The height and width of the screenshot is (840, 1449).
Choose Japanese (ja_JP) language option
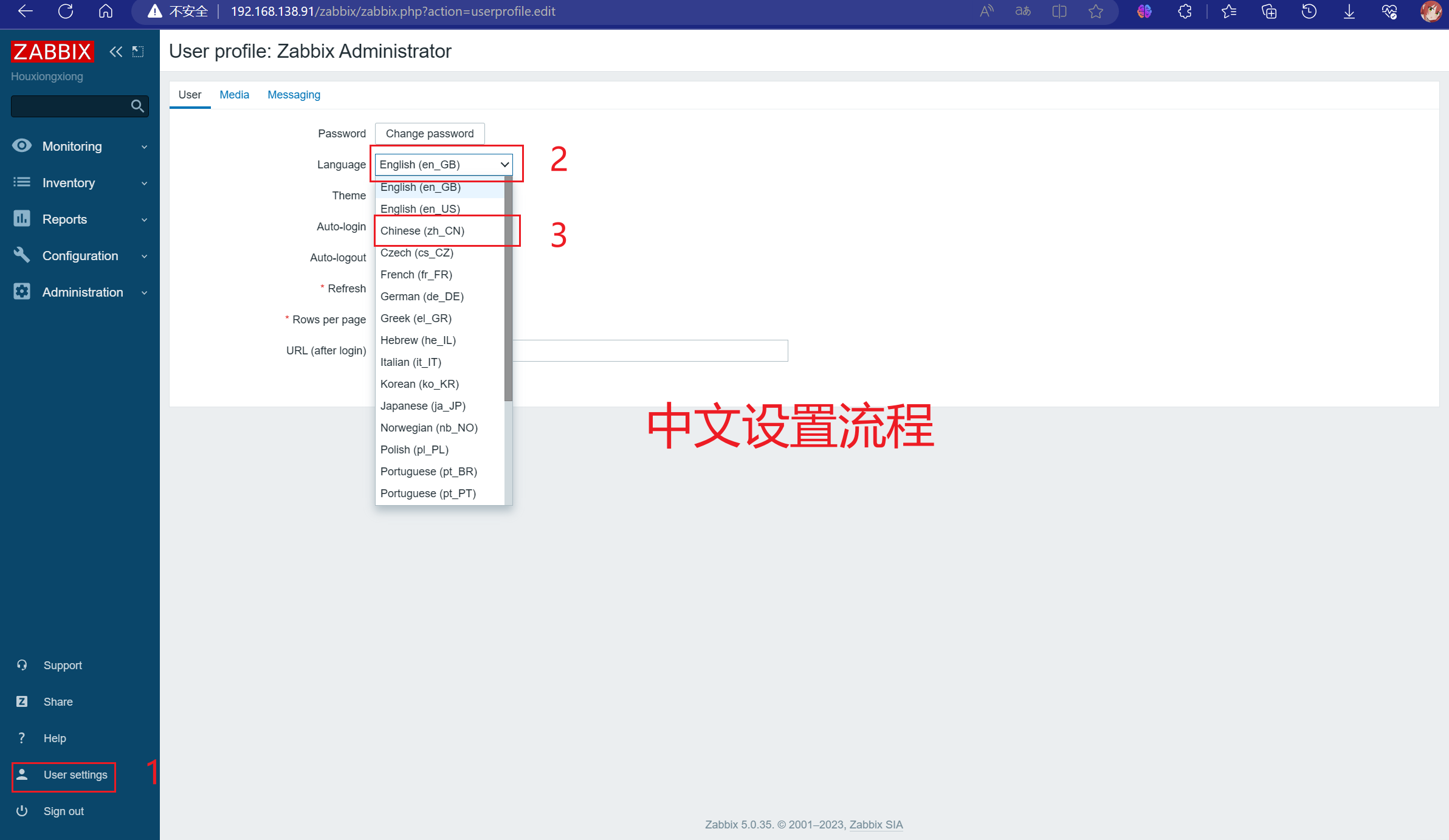click(x=423, y=406)
